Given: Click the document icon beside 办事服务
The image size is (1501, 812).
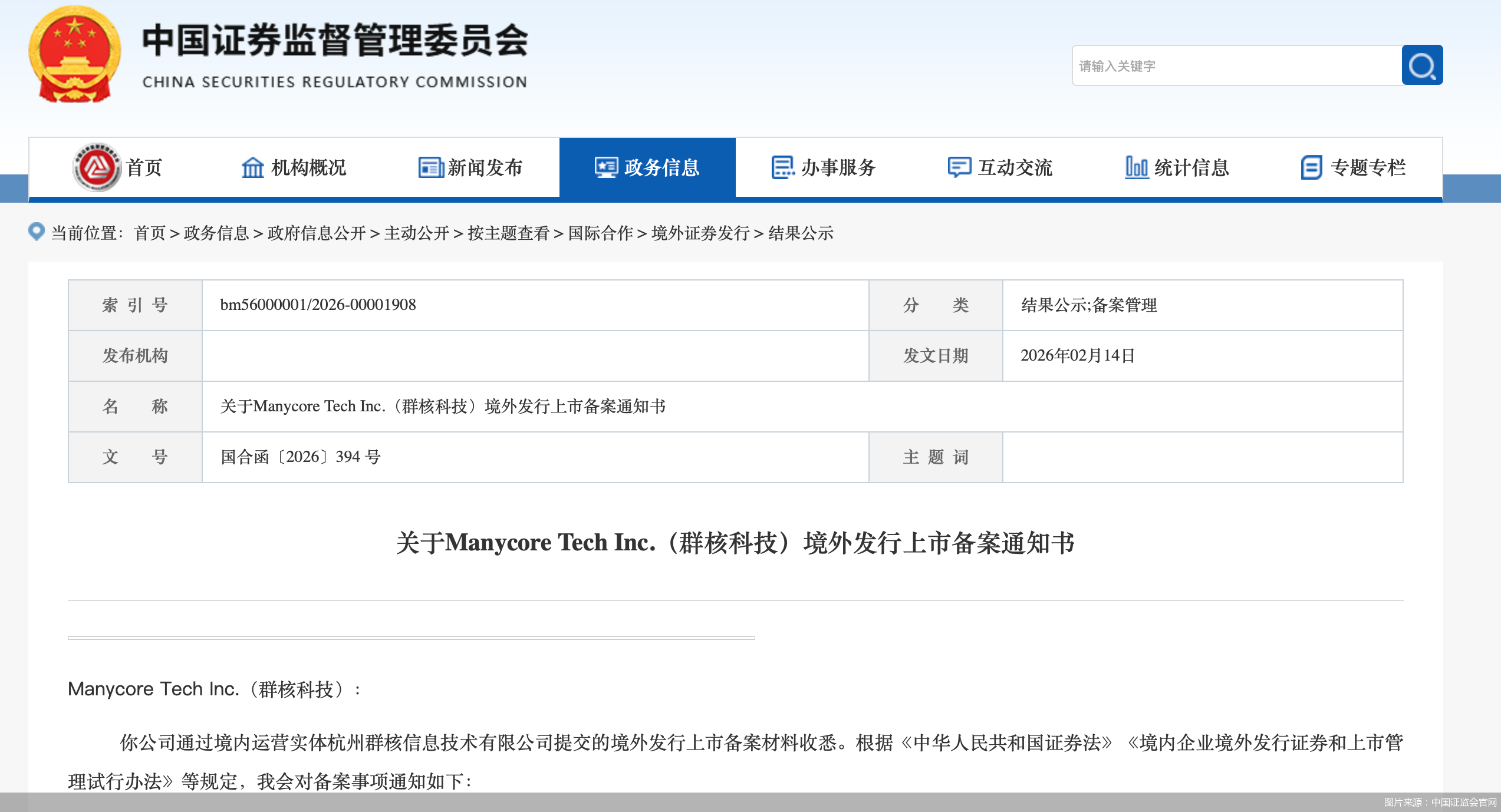Looking at the screenshot, I should pyautogui.click(x=782, y=167).
